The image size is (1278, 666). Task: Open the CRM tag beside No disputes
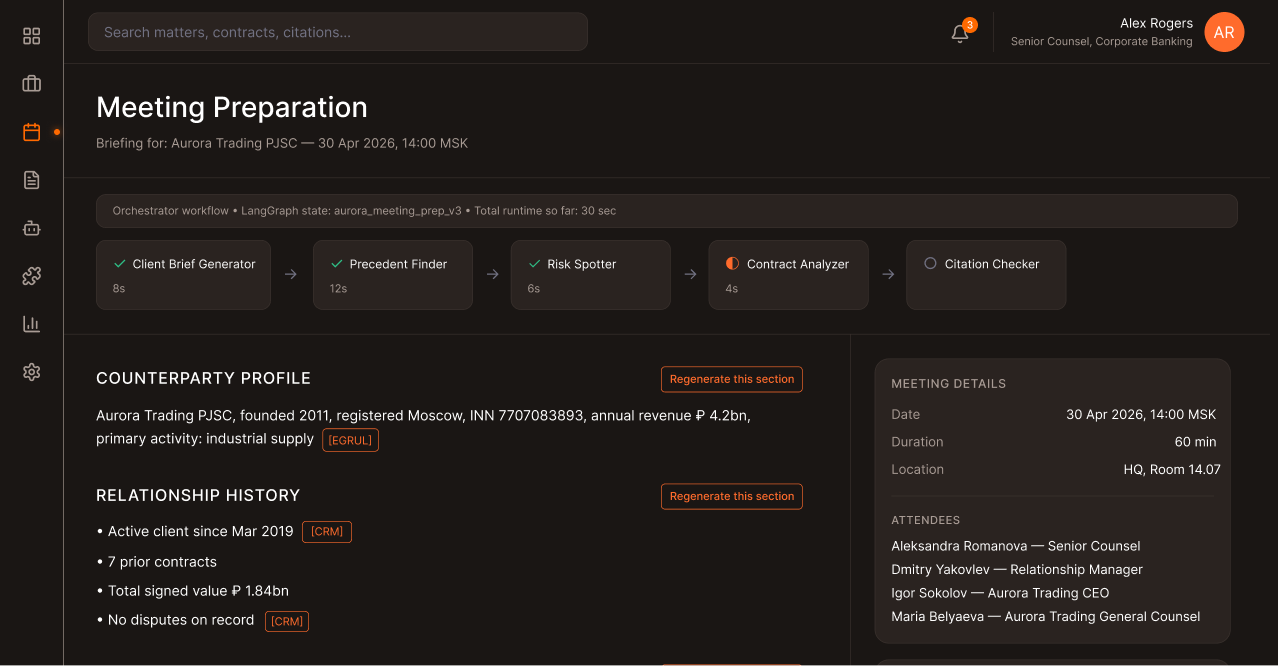(287, 621)
